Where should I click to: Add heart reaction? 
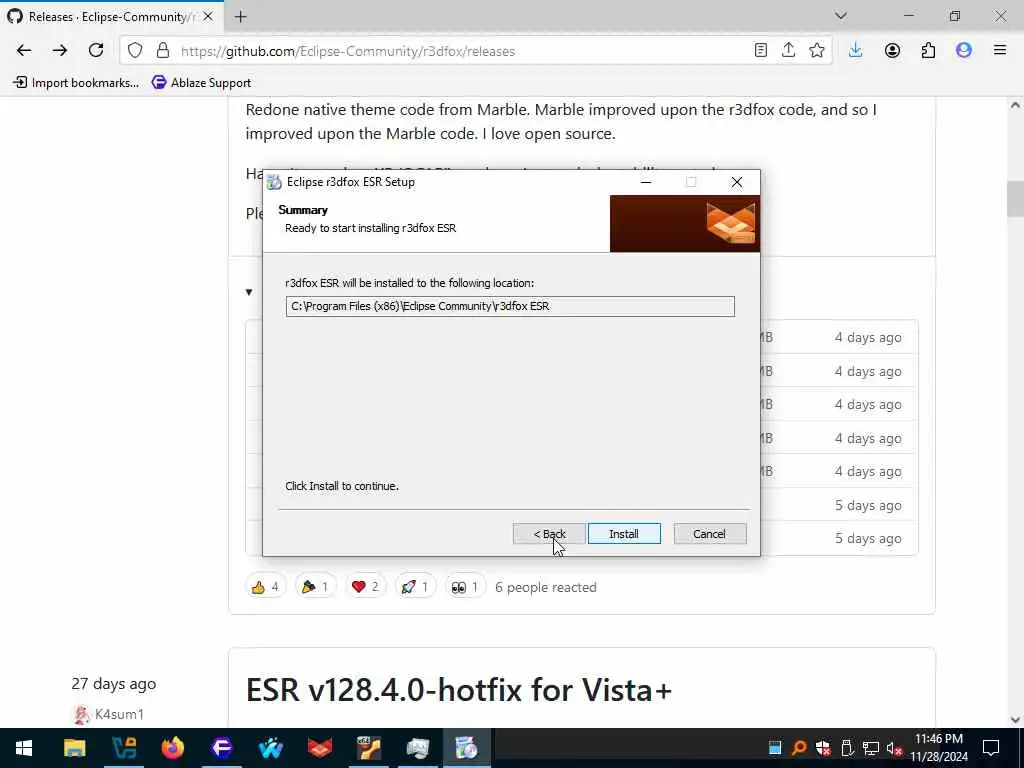click(365, 587)
